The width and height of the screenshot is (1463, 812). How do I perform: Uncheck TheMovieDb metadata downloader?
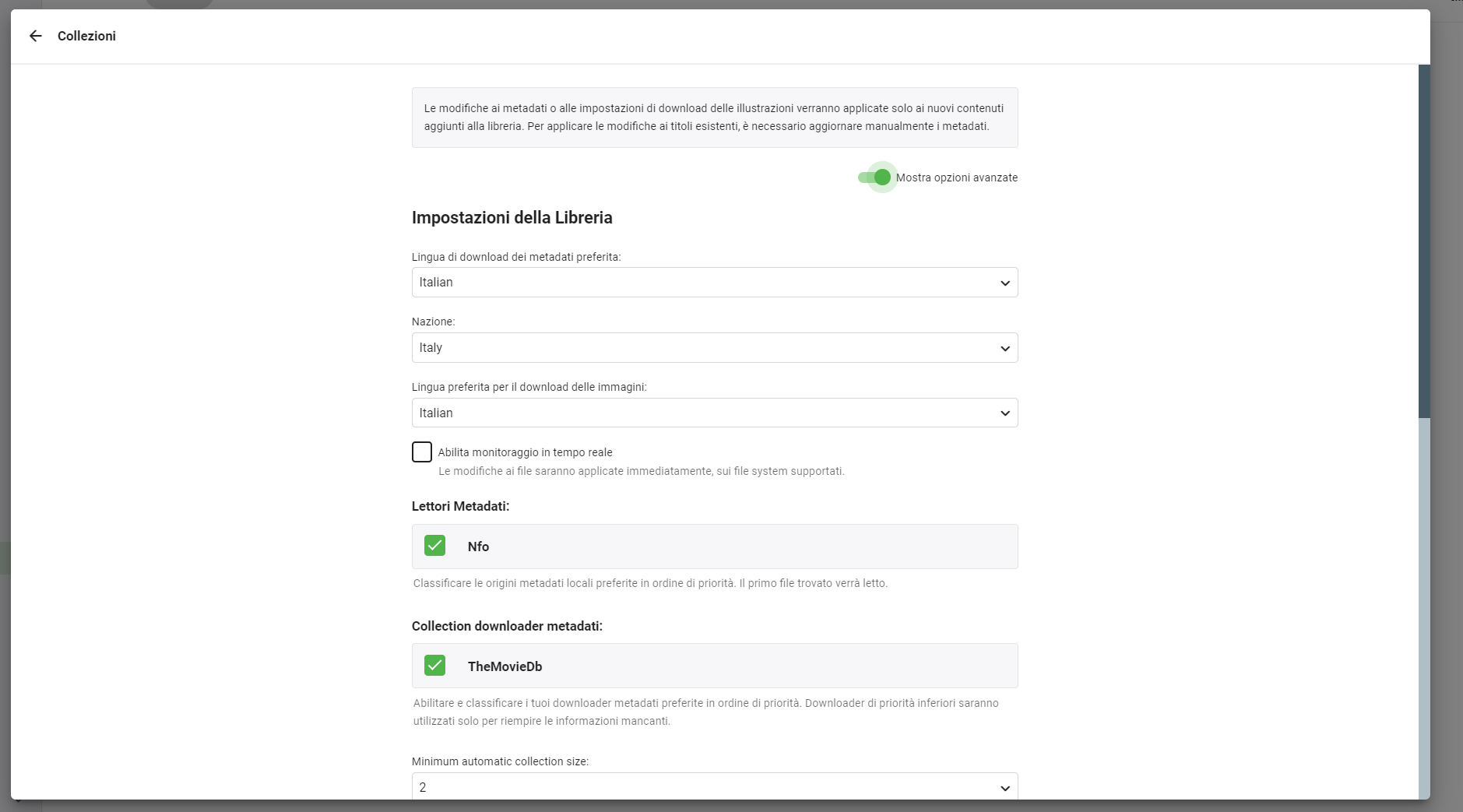coord(434,666)
